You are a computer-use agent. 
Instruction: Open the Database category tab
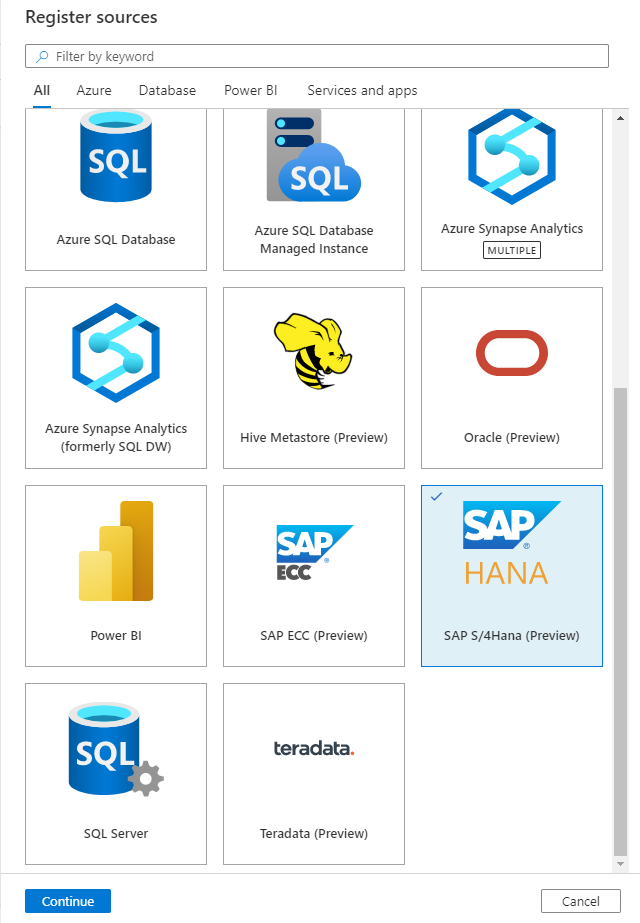coord(167,90)
